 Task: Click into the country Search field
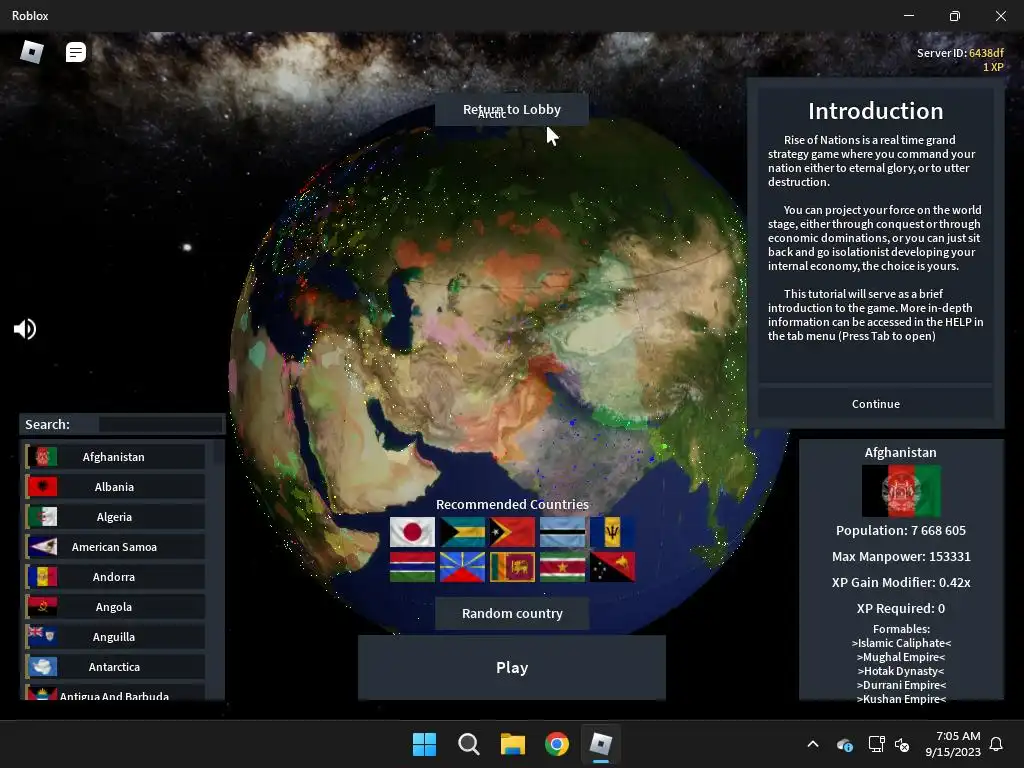click(160, 424)
